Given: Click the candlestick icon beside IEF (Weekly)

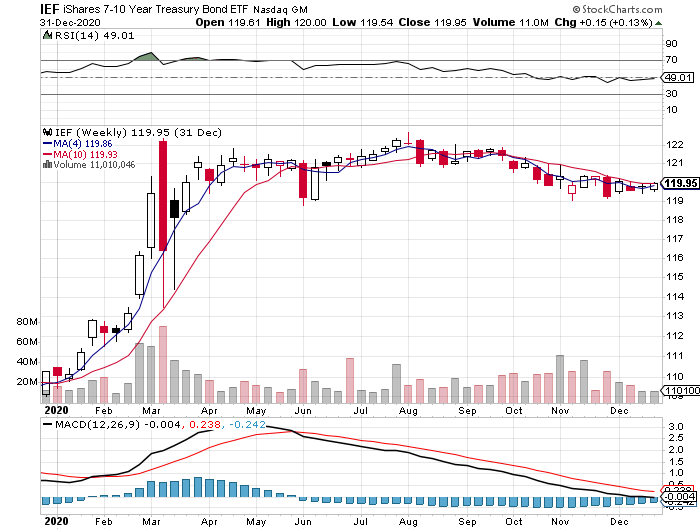Looking at the screenshot, I should 45,131.
